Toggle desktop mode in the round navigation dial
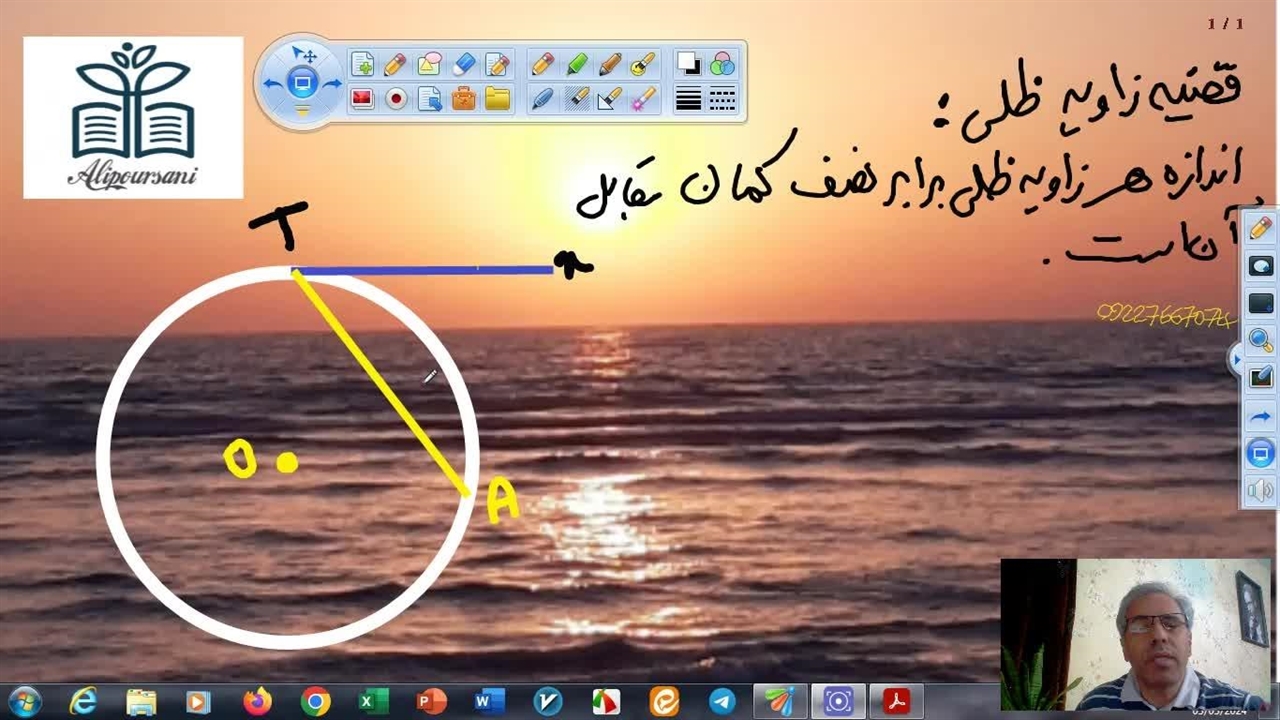 pos(302,83)
